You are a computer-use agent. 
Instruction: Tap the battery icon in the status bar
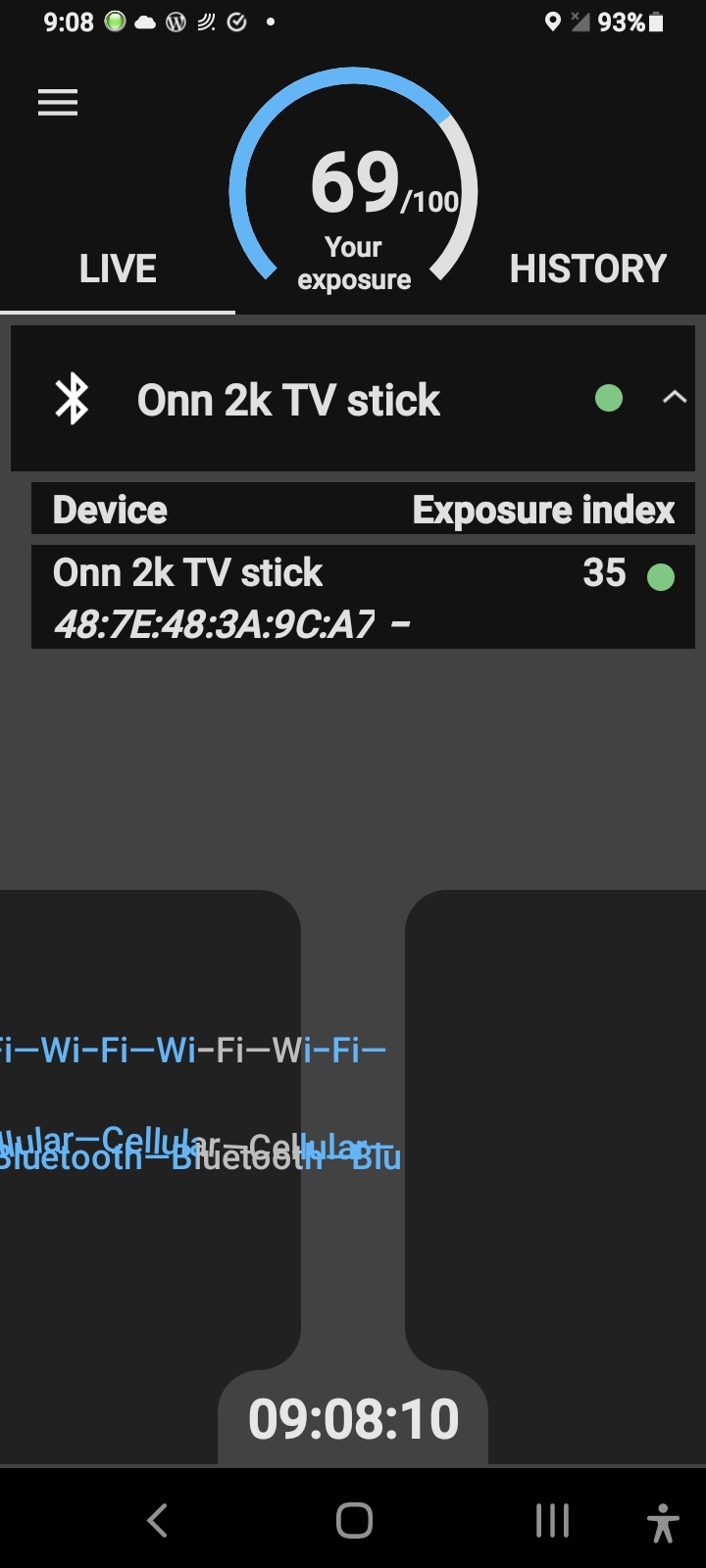tap(656, 22)
